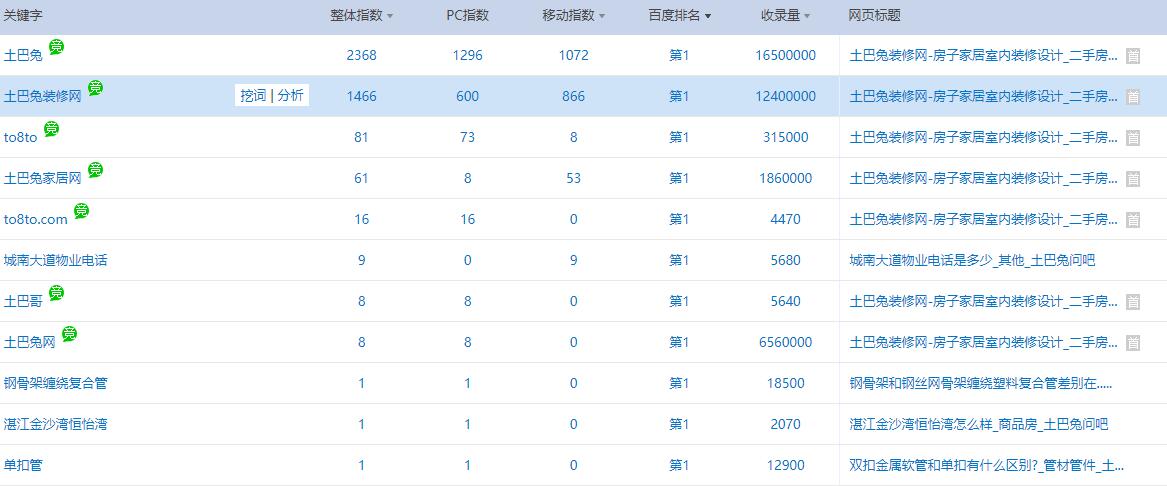The width and height of the screenshot is (1167, 486).
Task: Sort by PC指数 column header
Action: 467,16
